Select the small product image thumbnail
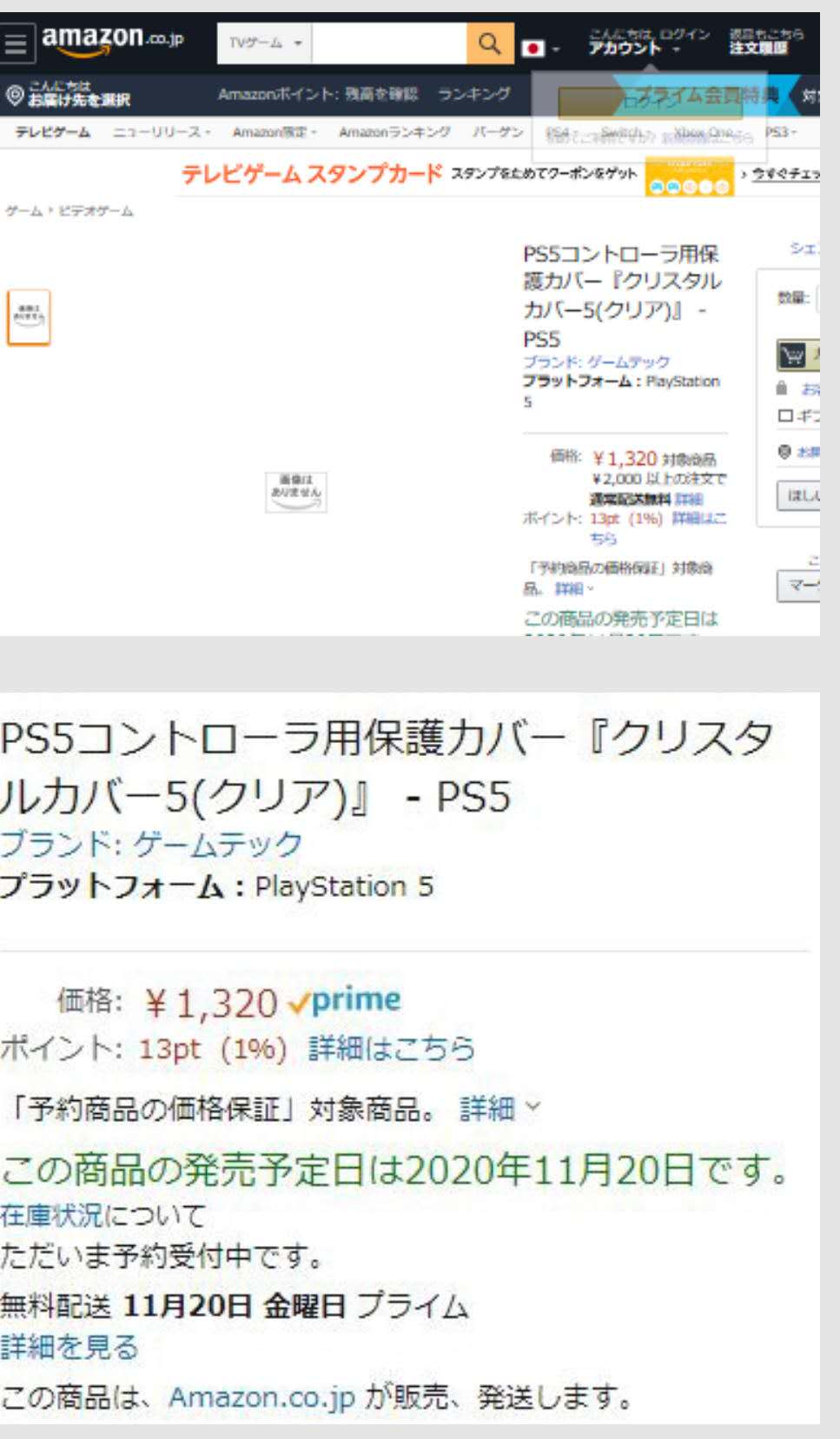The width and height of the screenshot is (840, 1439). [x=29, y=317]
